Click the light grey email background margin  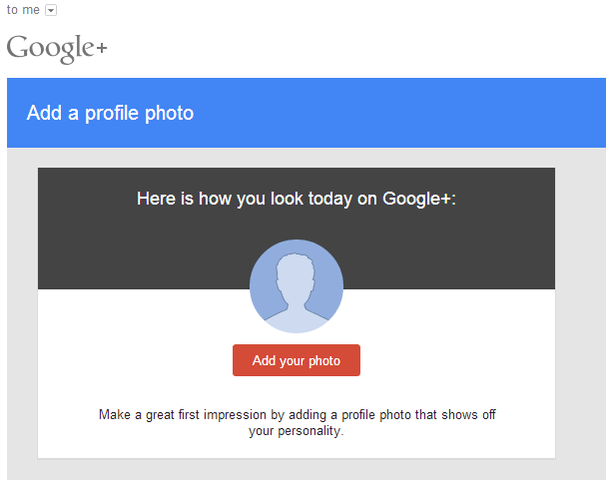click(22, 300)
